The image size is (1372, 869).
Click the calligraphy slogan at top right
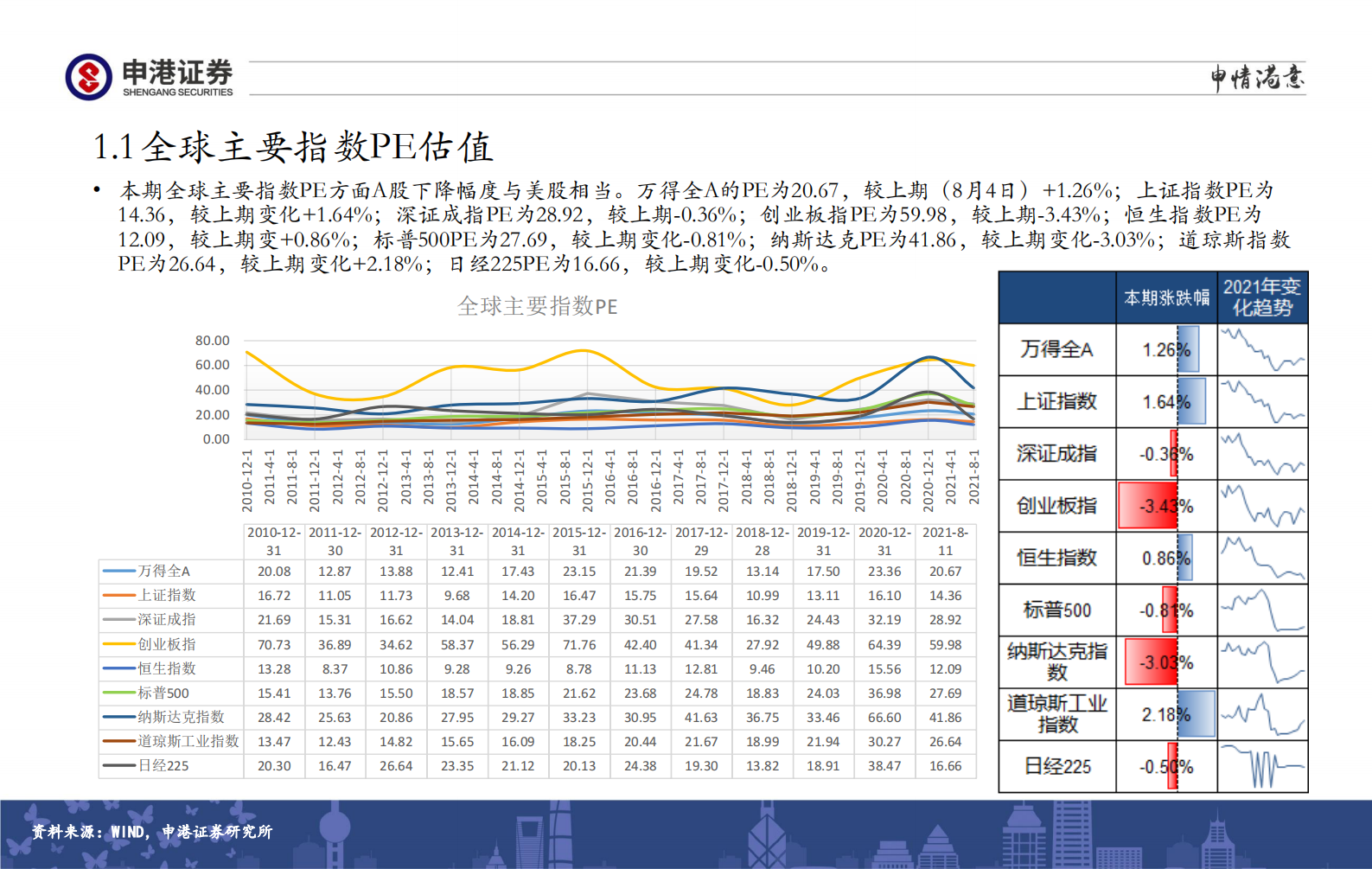coord(1257,78)
